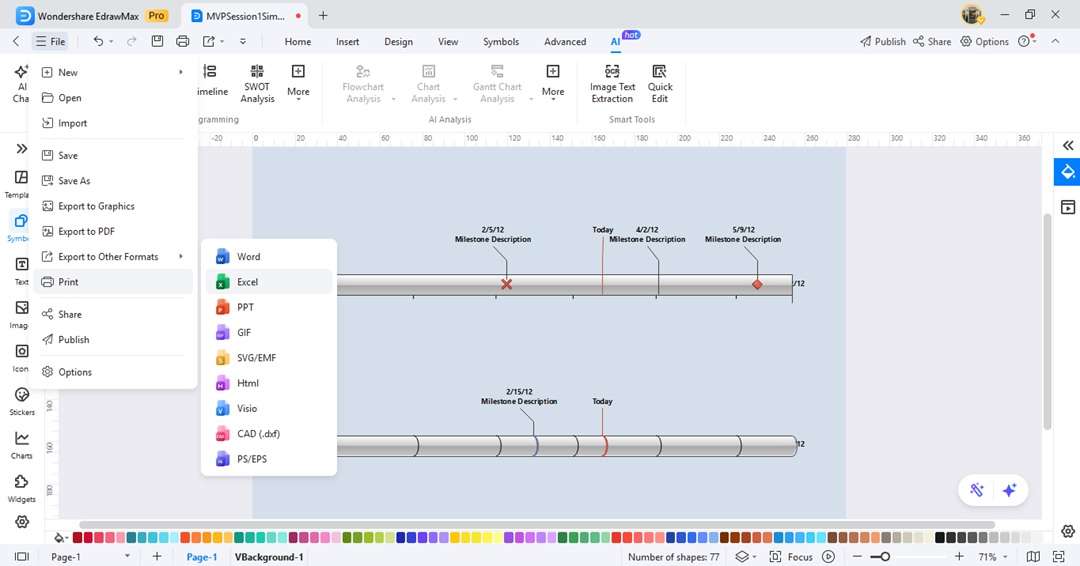This screenshot has width=1080, height=566.
Task: Open the Stickers panel in sidebar
Action: [x=22, y=401]
